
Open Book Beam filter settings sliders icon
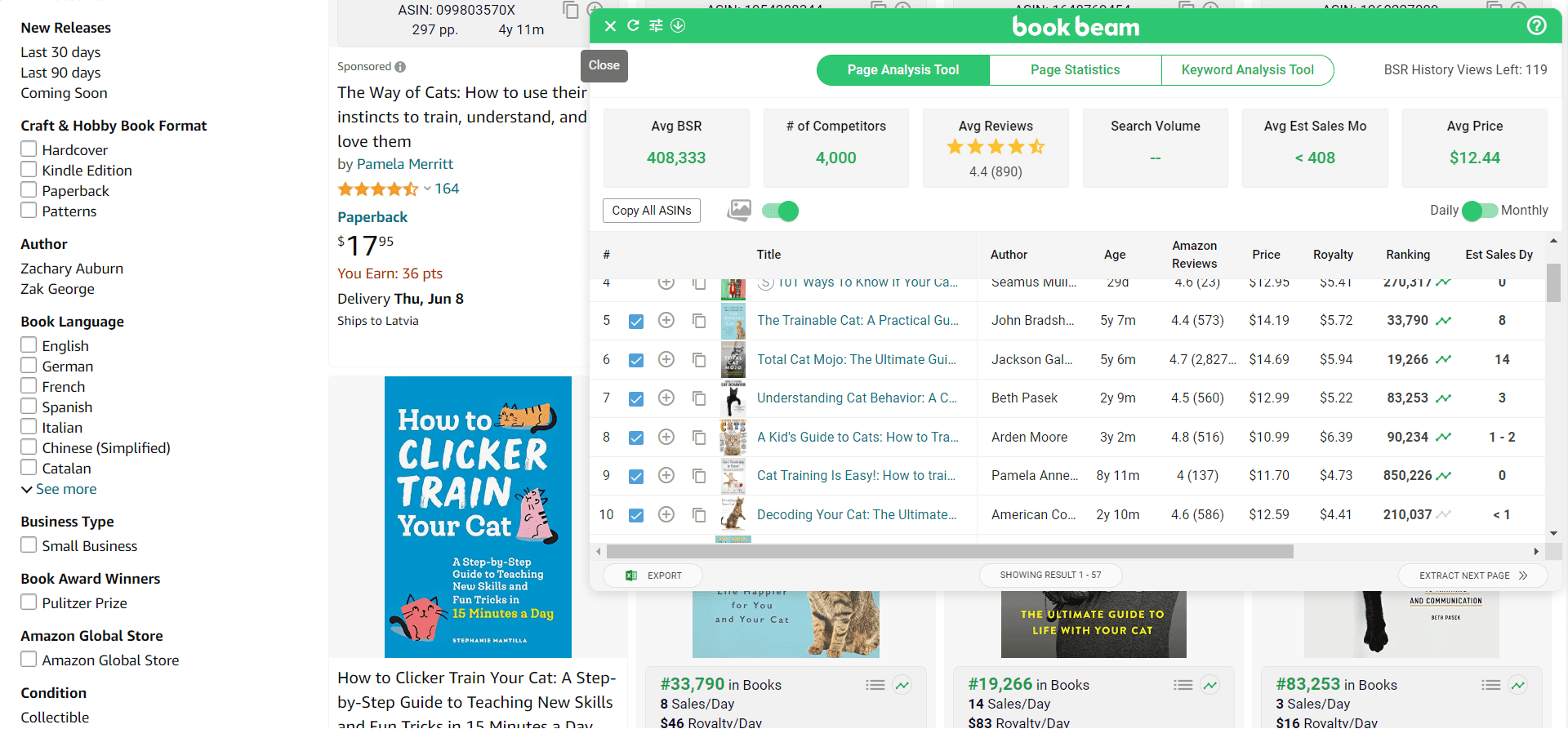656,25
